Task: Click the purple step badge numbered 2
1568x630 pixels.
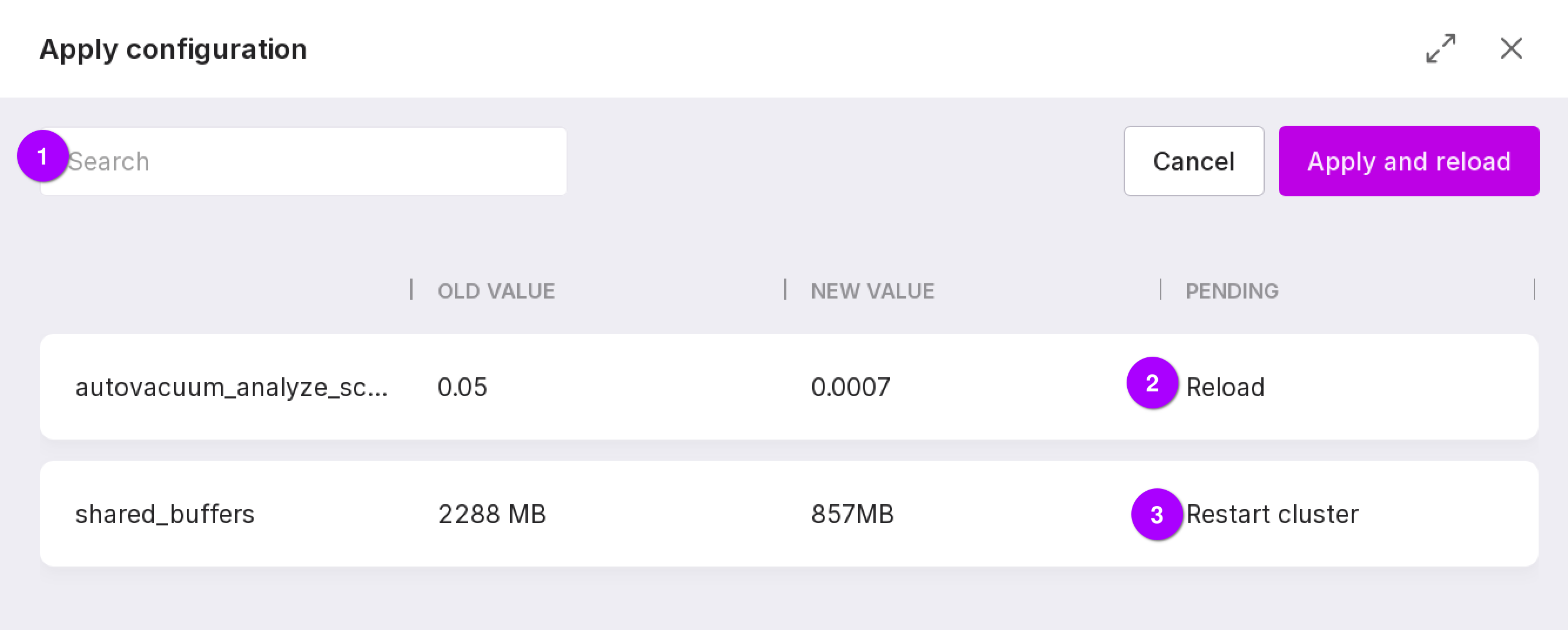Action: 1152,383
